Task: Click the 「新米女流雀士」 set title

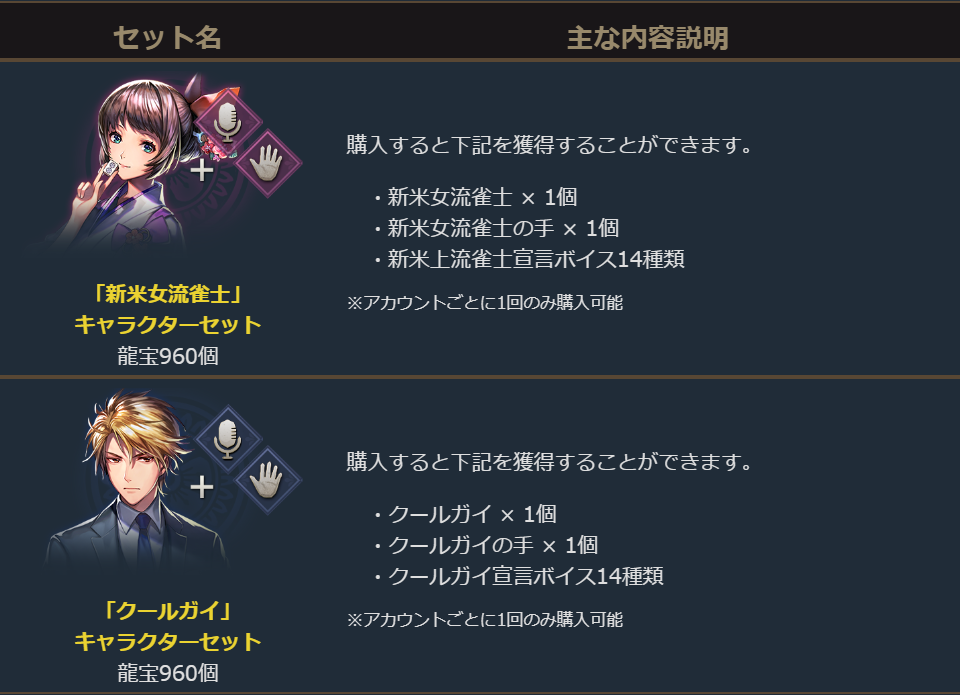Action: pyautogui.click(x=167, y=294)
